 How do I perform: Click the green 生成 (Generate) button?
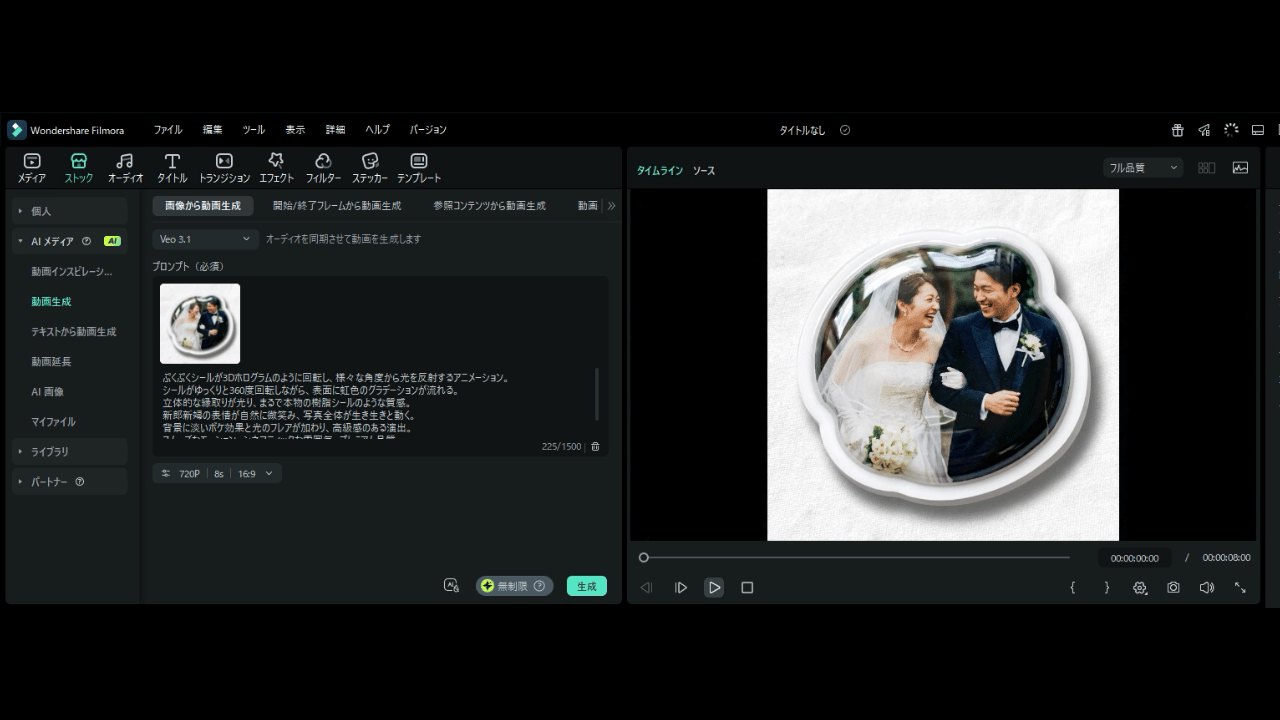(586, 586)
